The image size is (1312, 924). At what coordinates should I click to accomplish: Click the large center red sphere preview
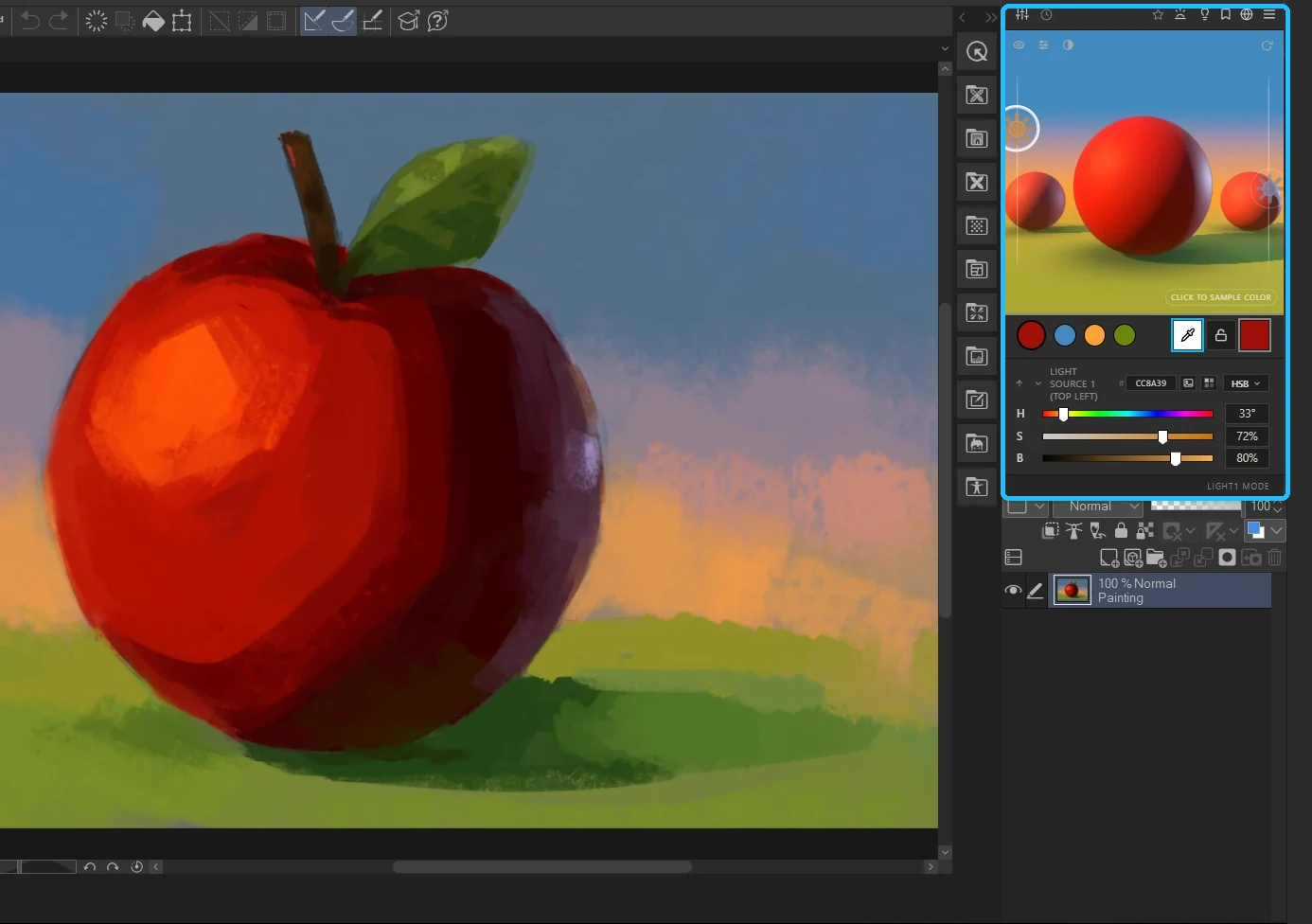(x=1143, y=185)
